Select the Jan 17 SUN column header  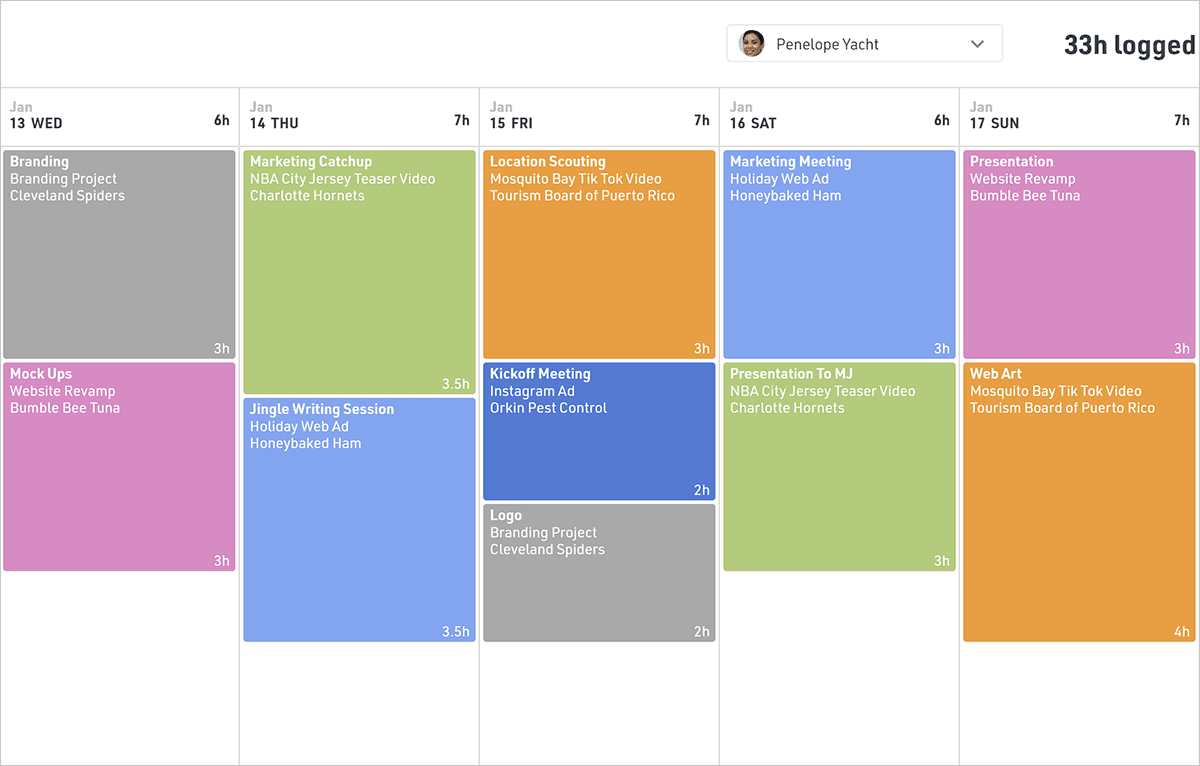pos(1080,116)
